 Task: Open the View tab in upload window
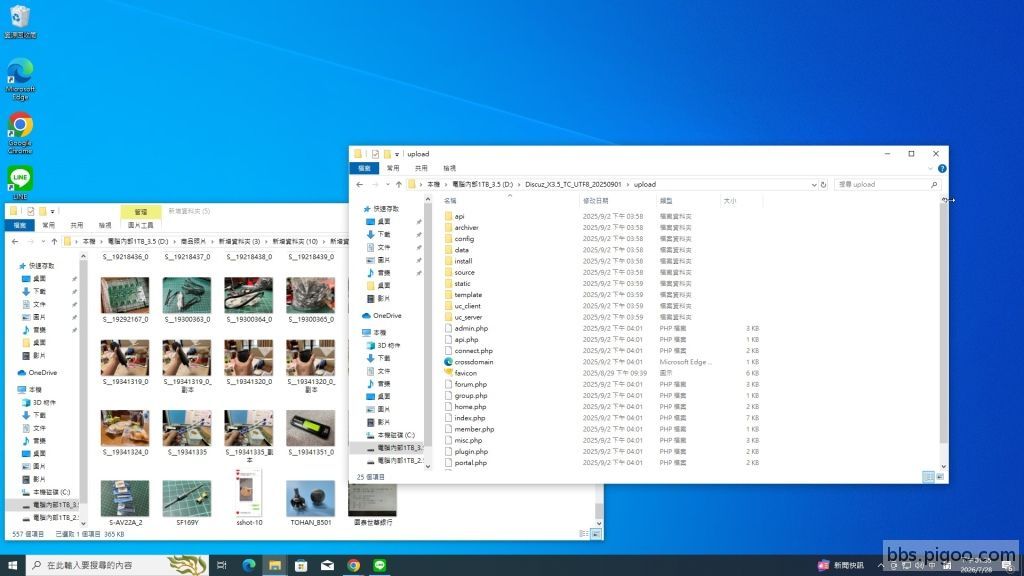[x=449, y=168]
